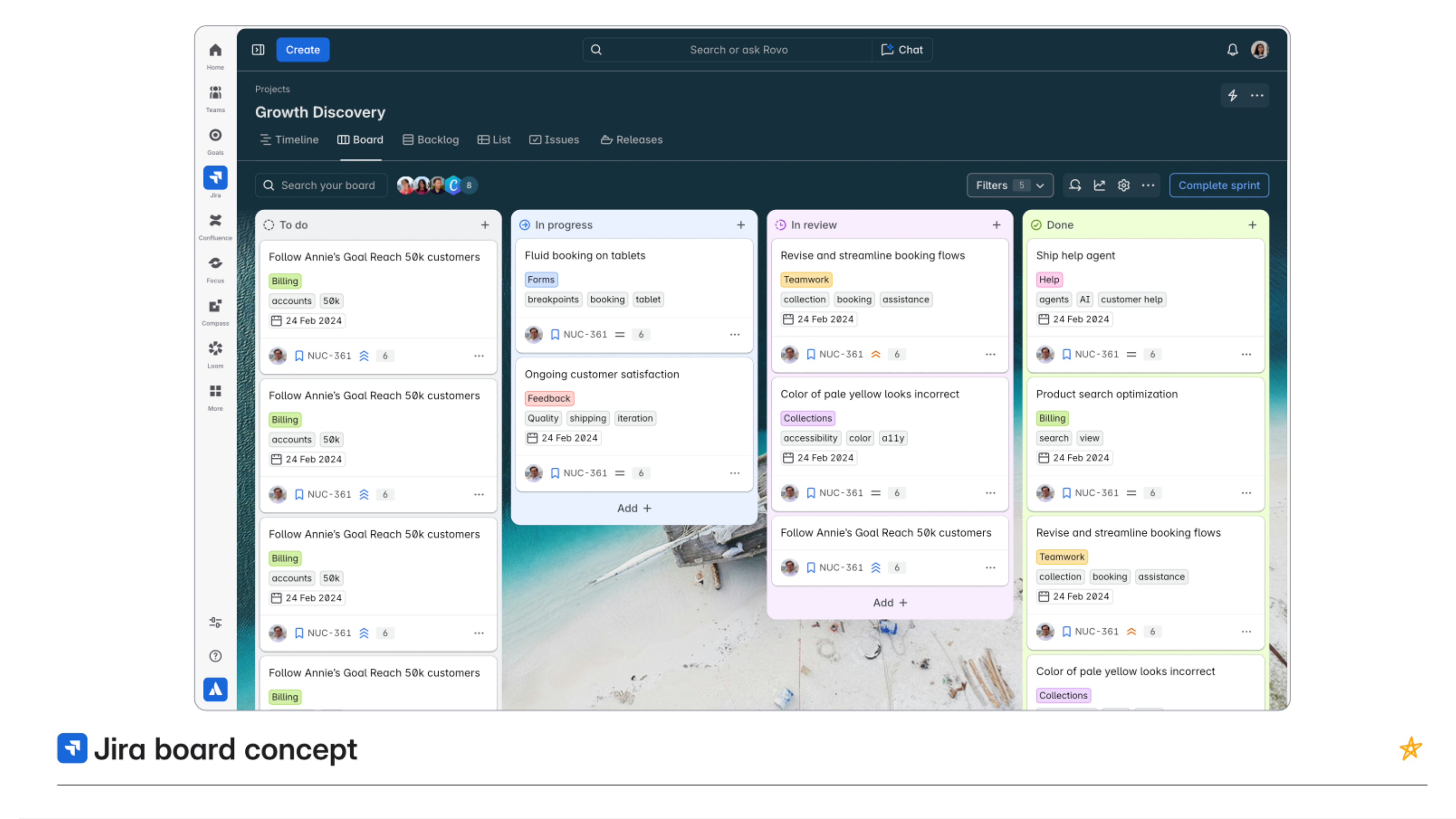Open Goals in the sidebar
This screenshot has width=1456, height=819.
(215, 141)
